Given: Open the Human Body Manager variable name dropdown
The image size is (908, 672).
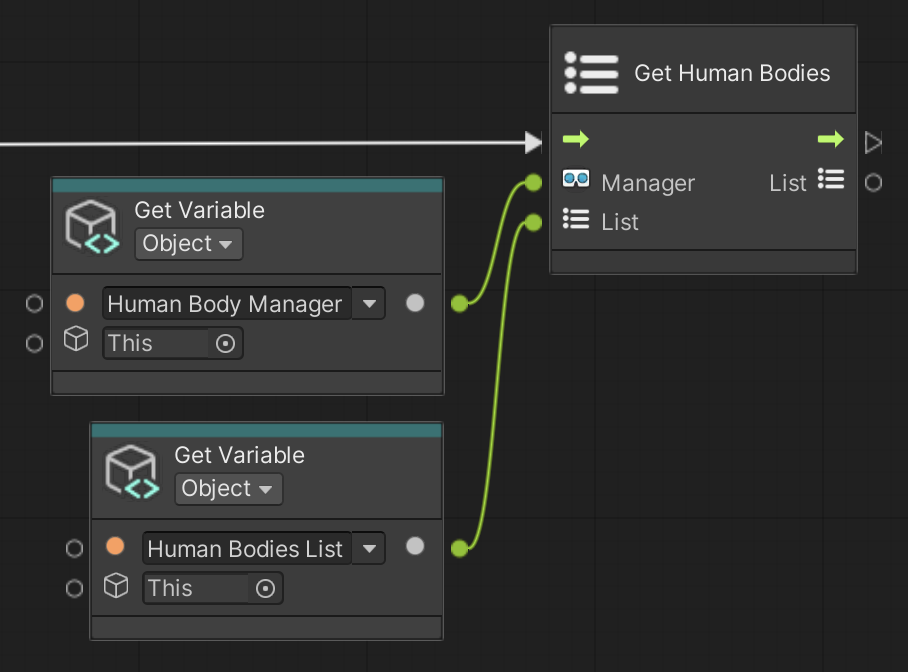Looking at the screenshot, I should (369, 303).
